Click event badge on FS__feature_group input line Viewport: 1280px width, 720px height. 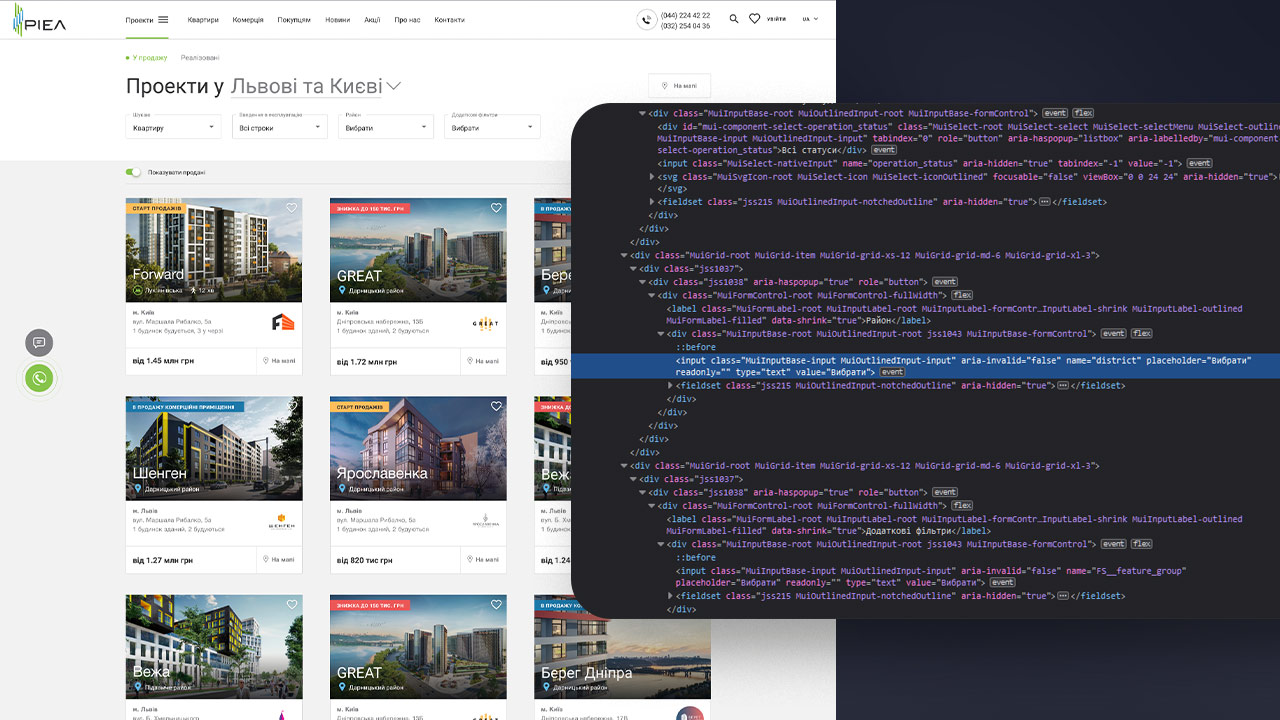(x=1002, y=582)
